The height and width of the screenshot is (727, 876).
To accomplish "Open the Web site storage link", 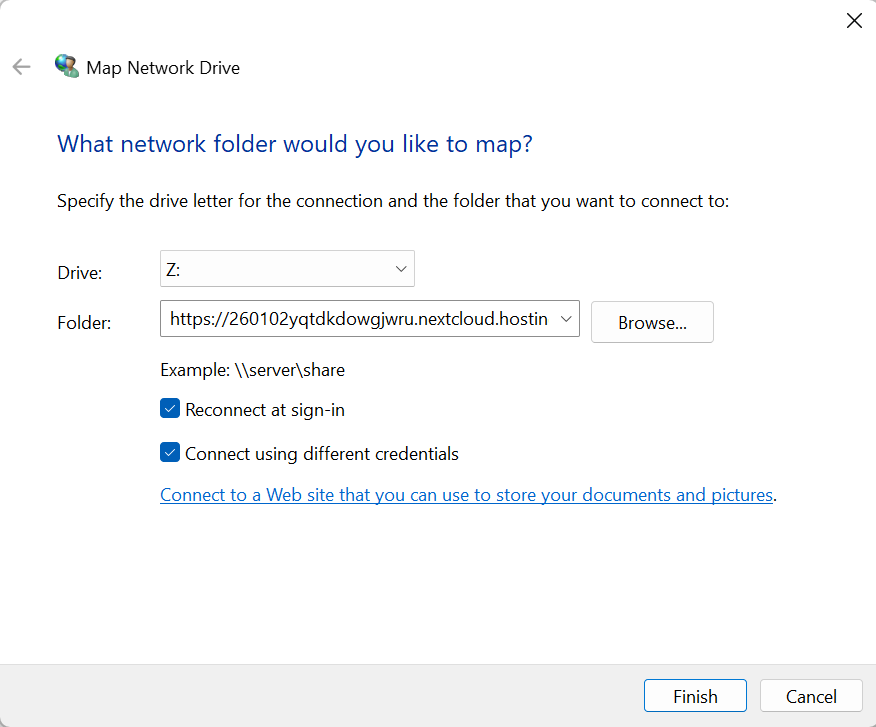I will [466, 494].
